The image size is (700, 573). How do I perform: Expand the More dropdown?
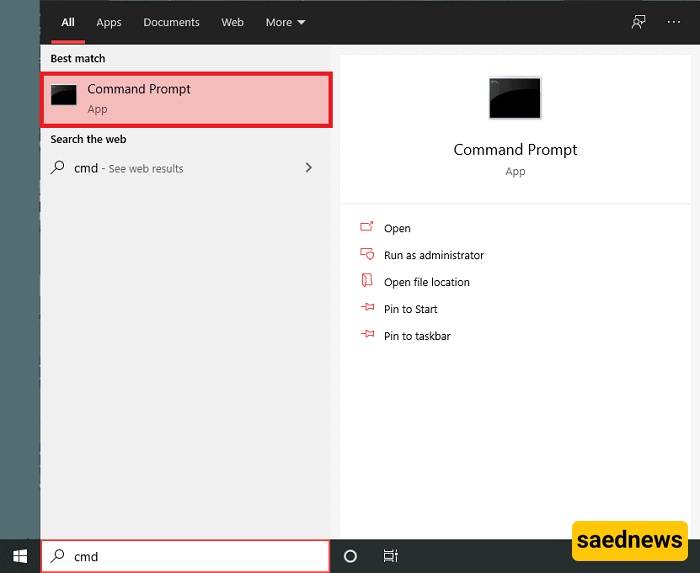285,22
